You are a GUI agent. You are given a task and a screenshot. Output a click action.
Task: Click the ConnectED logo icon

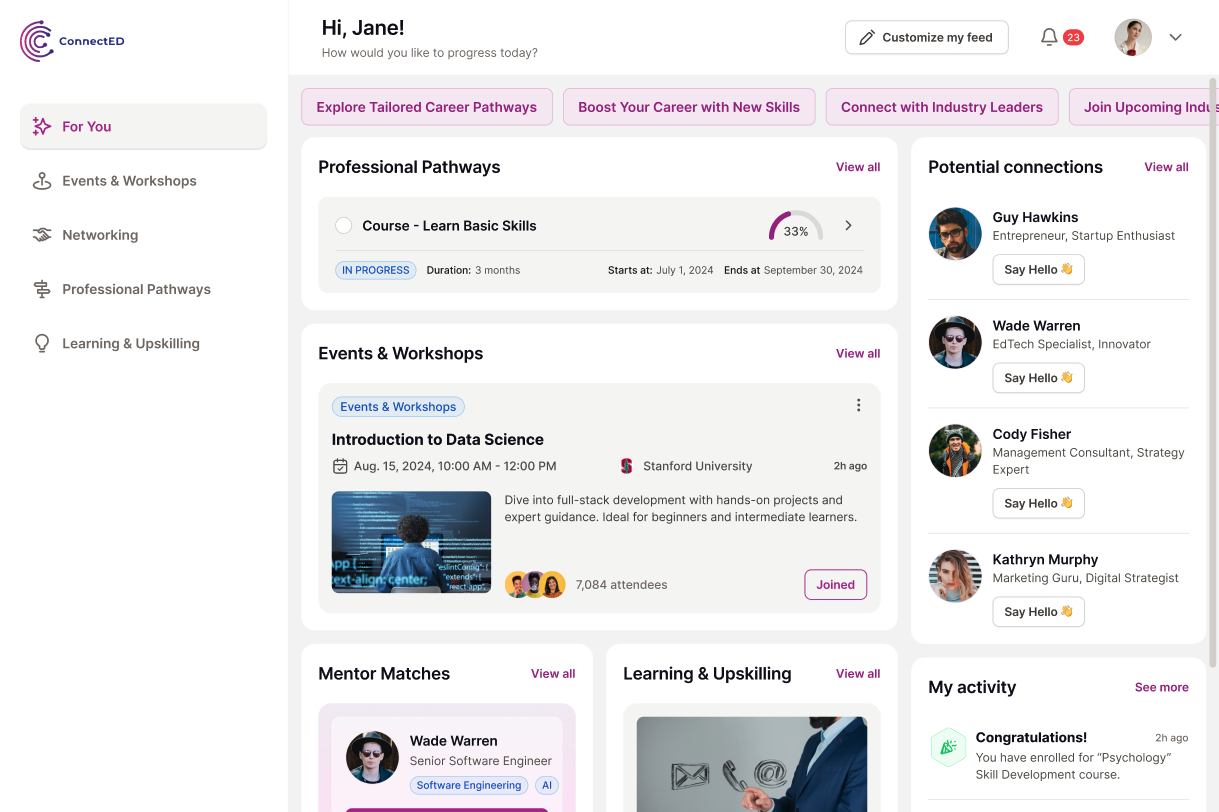click(x=37, y=41)
